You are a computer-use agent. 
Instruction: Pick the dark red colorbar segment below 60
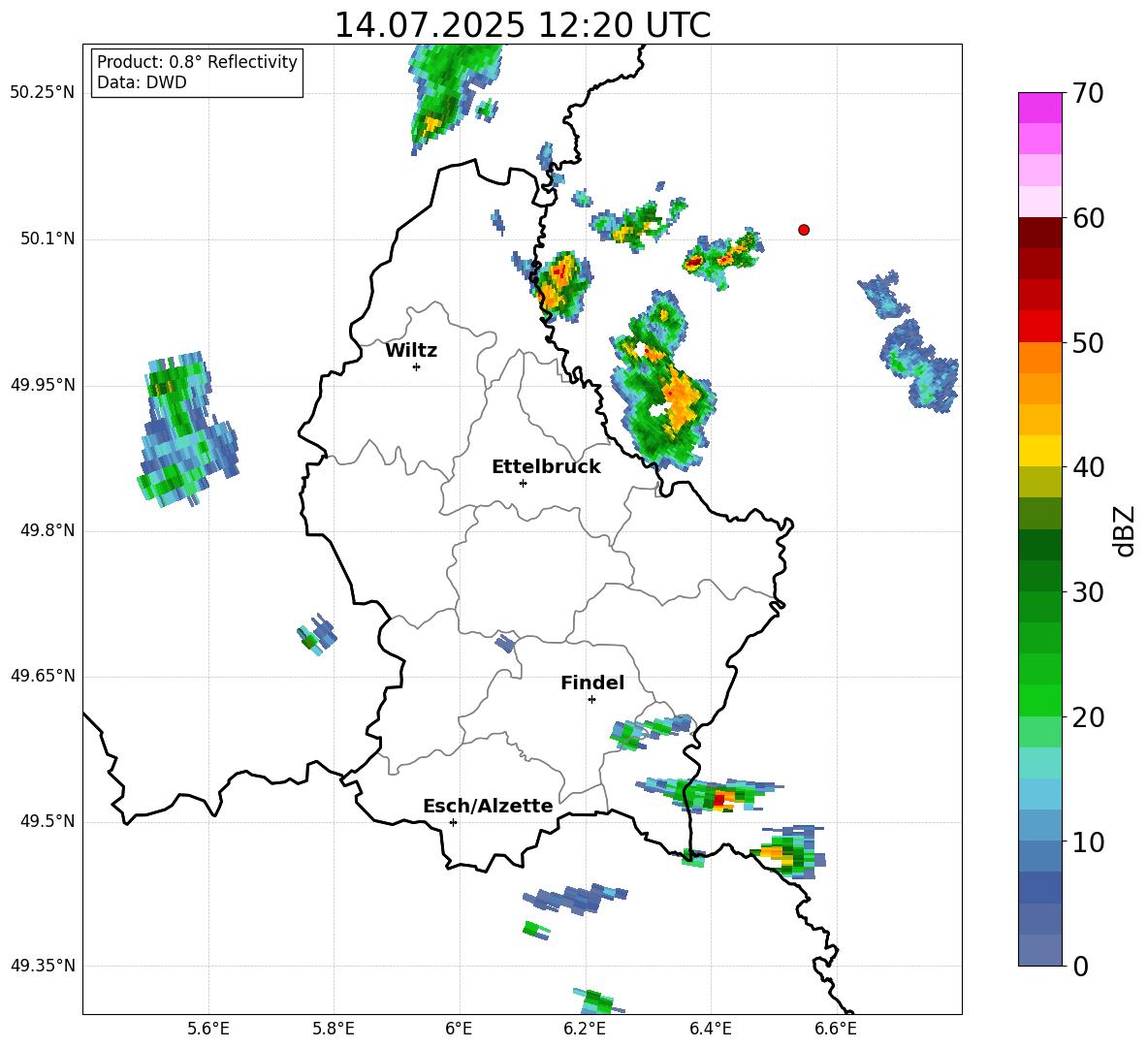coord(1039,233)
